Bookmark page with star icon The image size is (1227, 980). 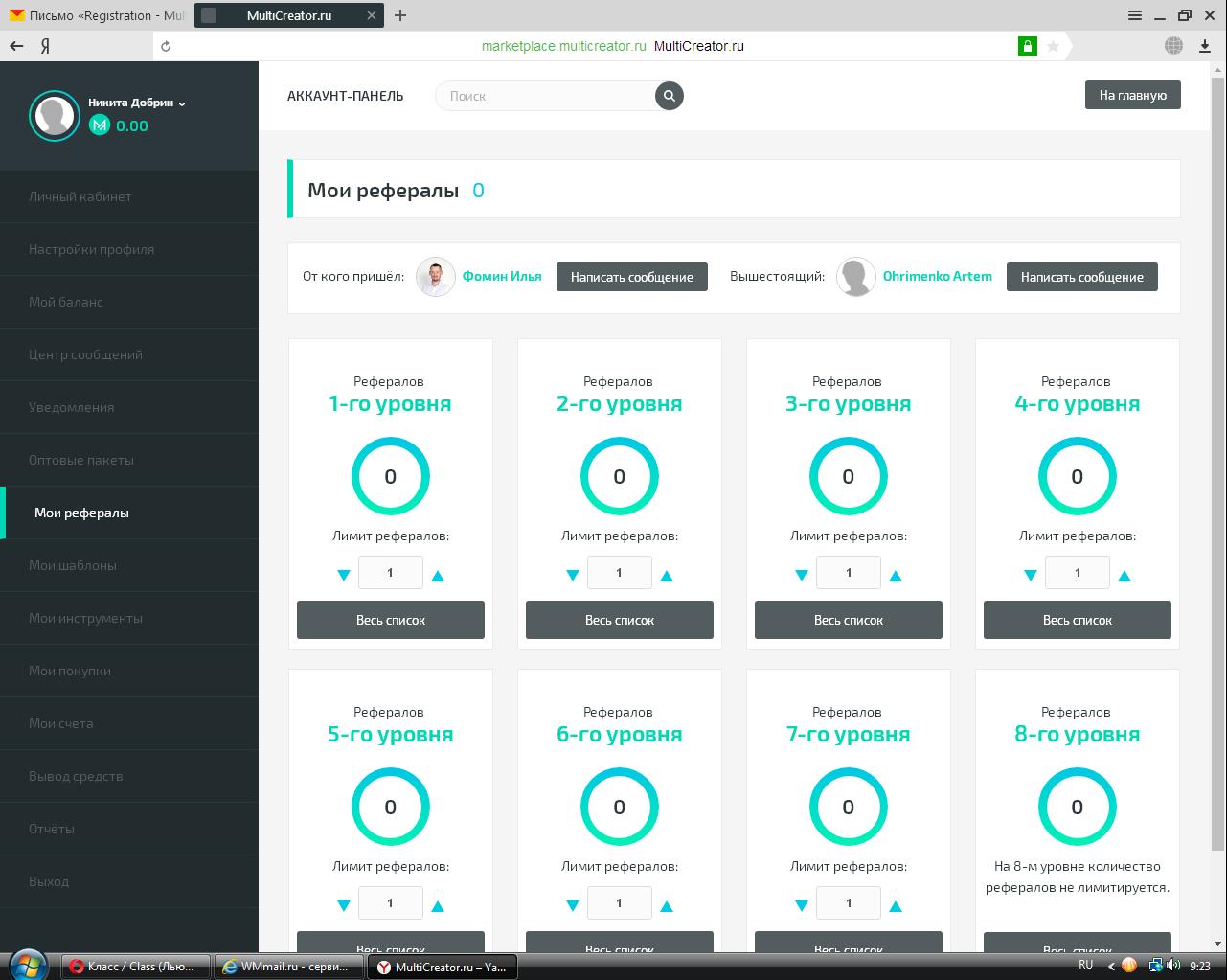tap(1053, 46)
